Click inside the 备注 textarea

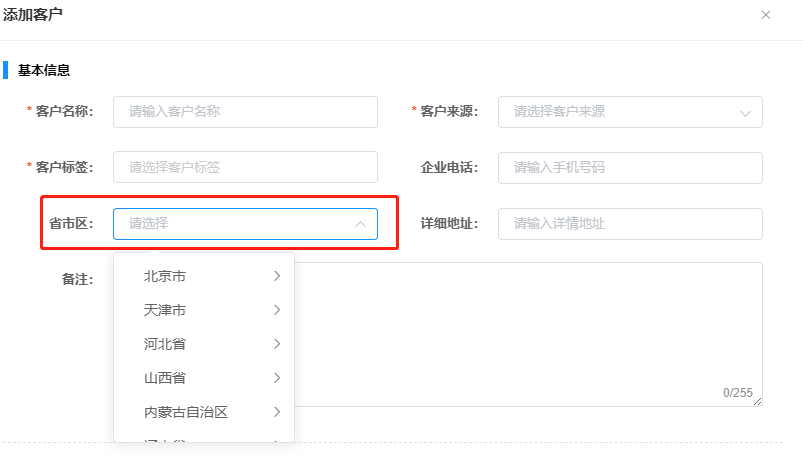[x=527, y=334]
